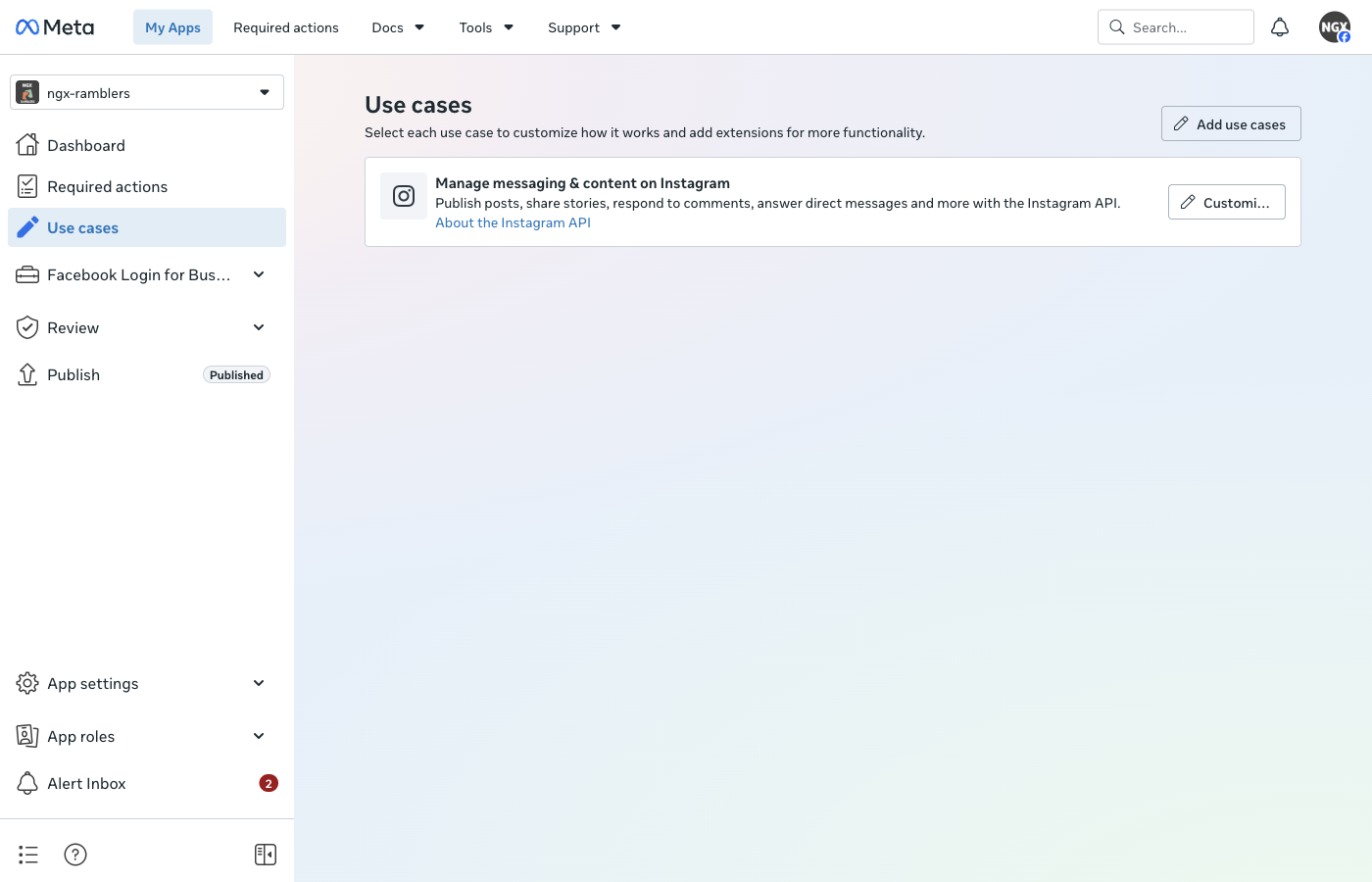The width and height of the screenshot is (1372, 882).
Task: Click the Review shield icon
Action: 27,327
